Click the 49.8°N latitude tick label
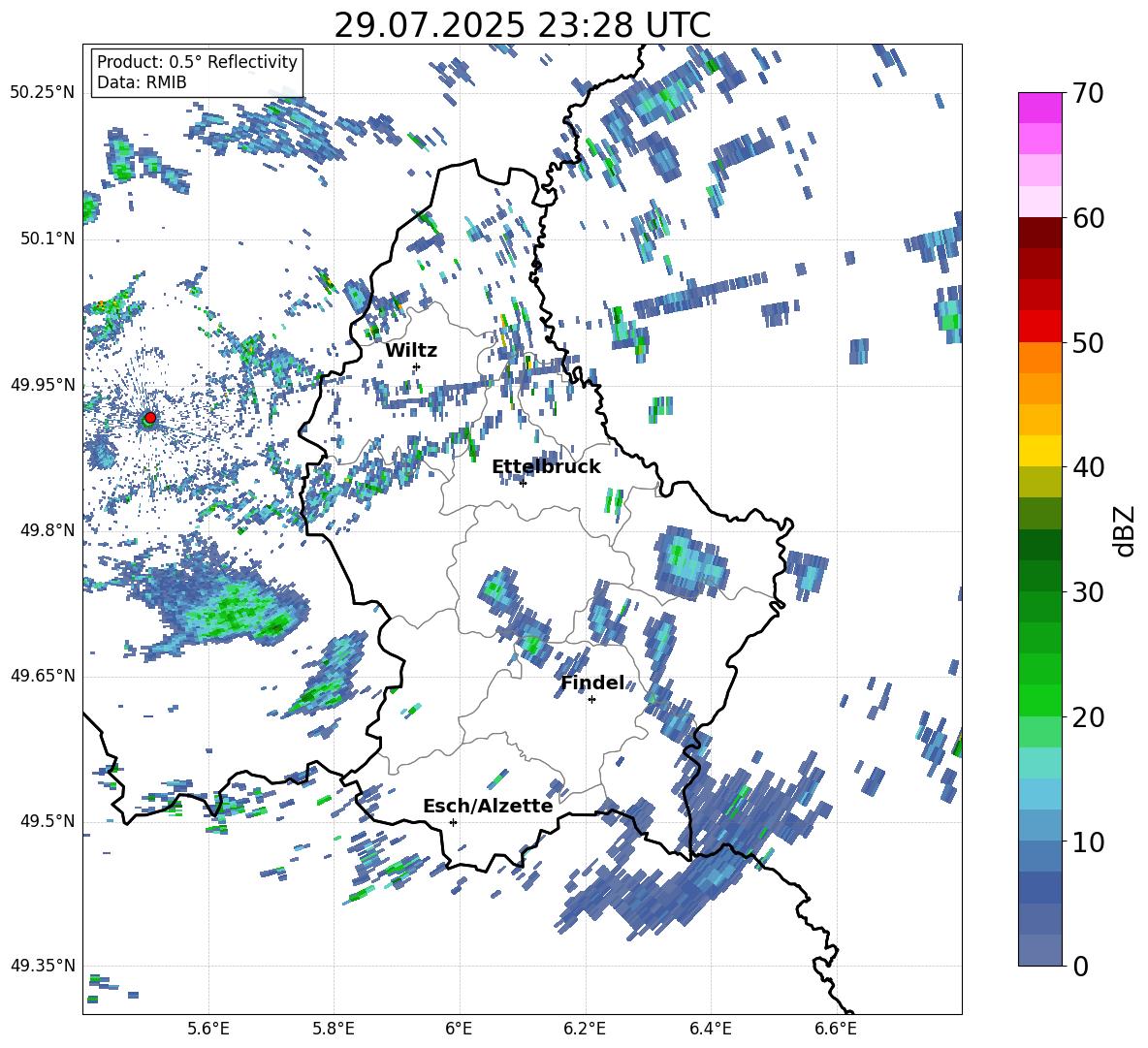 pos(47,530)
